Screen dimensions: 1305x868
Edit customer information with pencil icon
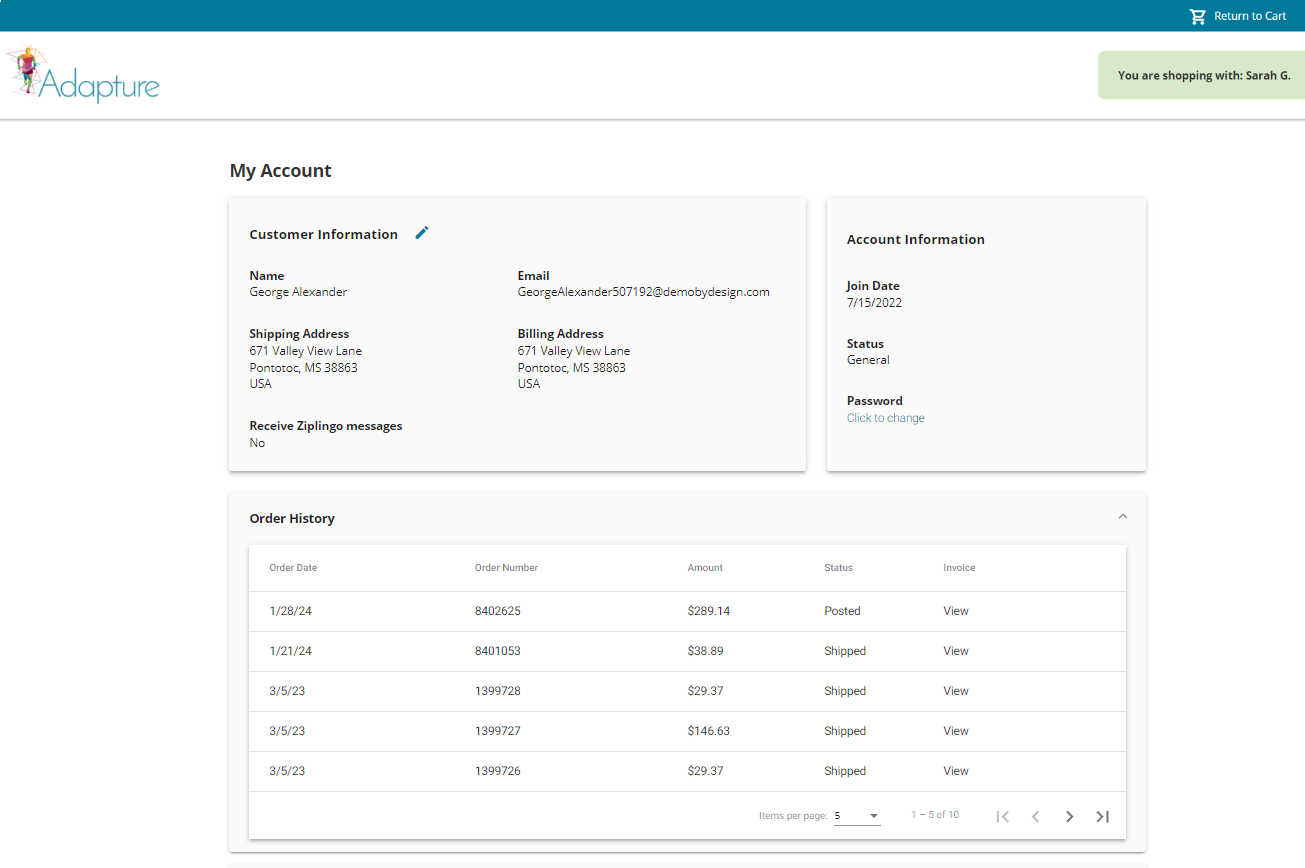coord(422,233)
